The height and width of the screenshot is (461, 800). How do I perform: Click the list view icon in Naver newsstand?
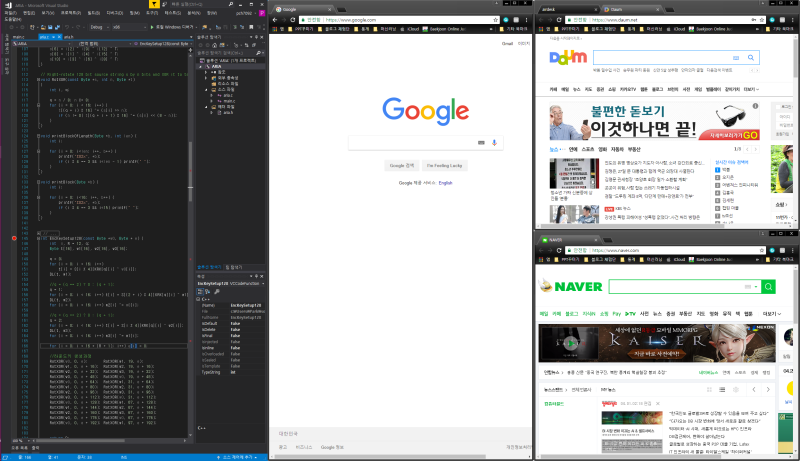coord(722,390)
